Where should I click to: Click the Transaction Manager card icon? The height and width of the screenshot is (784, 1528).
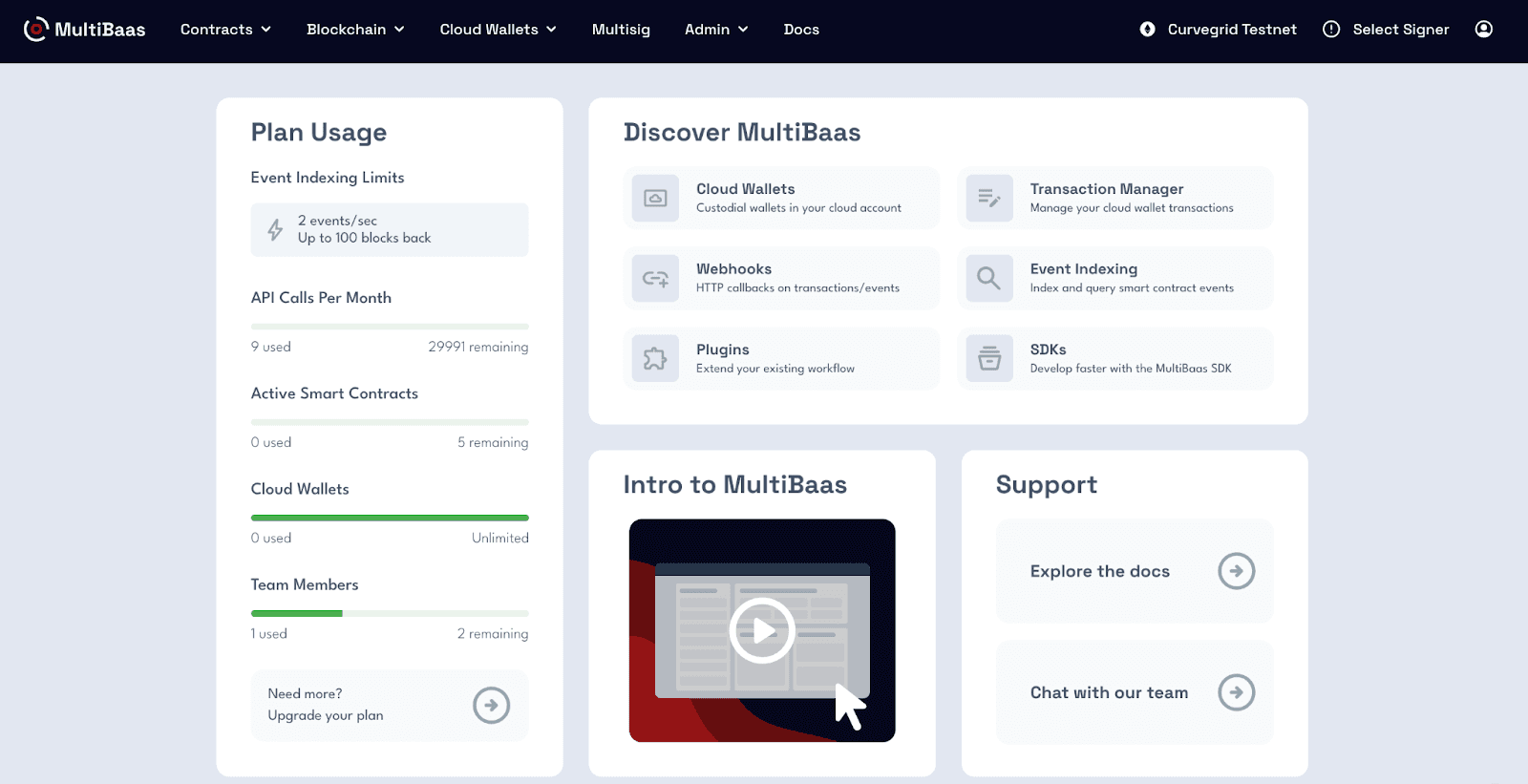pos(989,199)
